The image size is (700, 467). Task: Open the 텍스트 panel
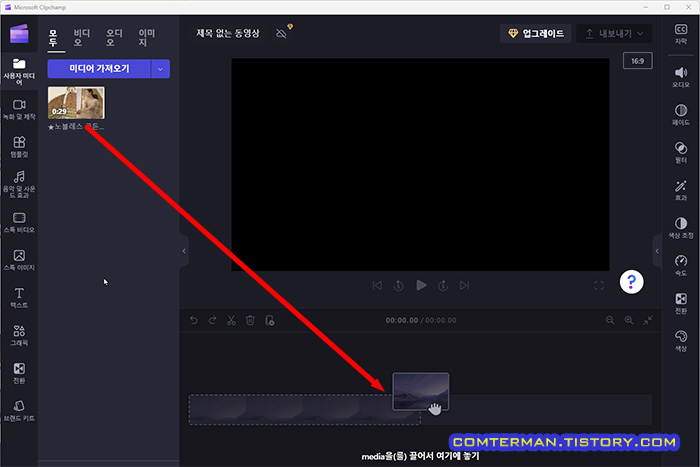[x=19, y=298]
